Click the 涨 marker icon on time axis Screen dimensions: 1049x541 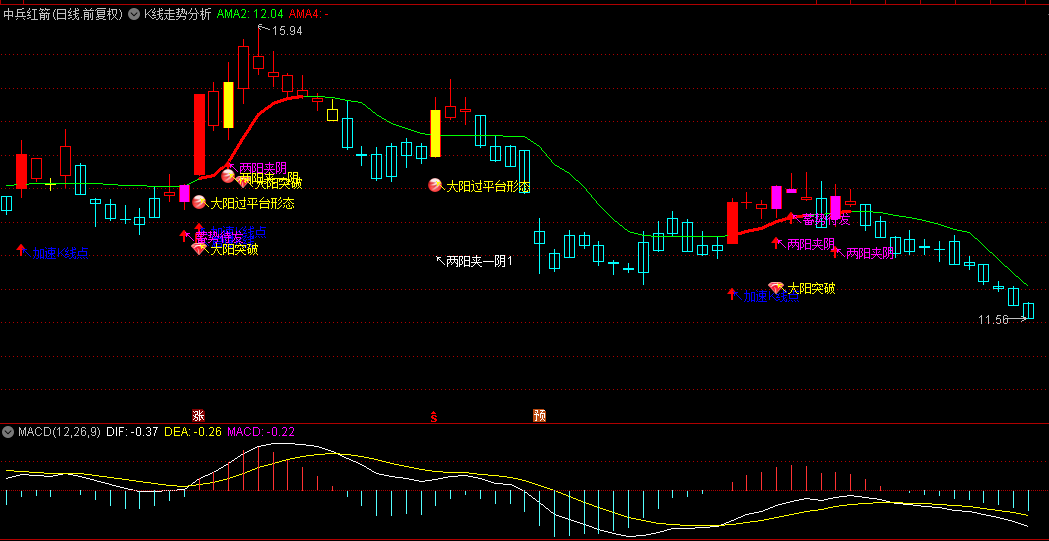click(198, 415)
